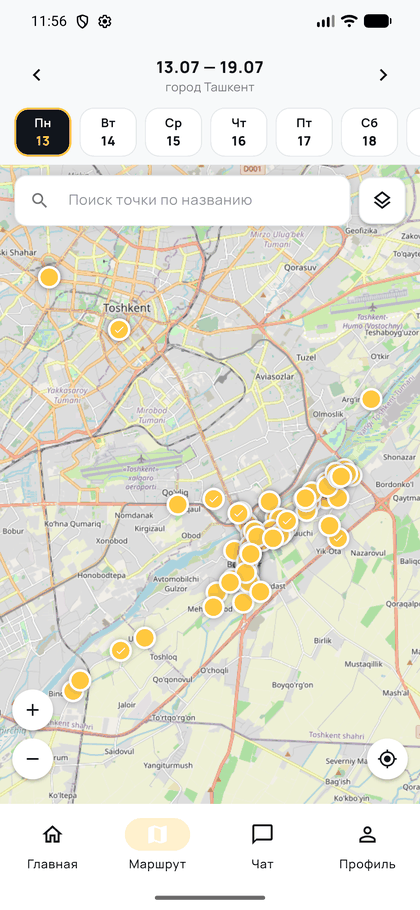Open the map layers selector
The height and width of the screenshot is (910, 420).
pyautogui.click(x=382, y=200)
